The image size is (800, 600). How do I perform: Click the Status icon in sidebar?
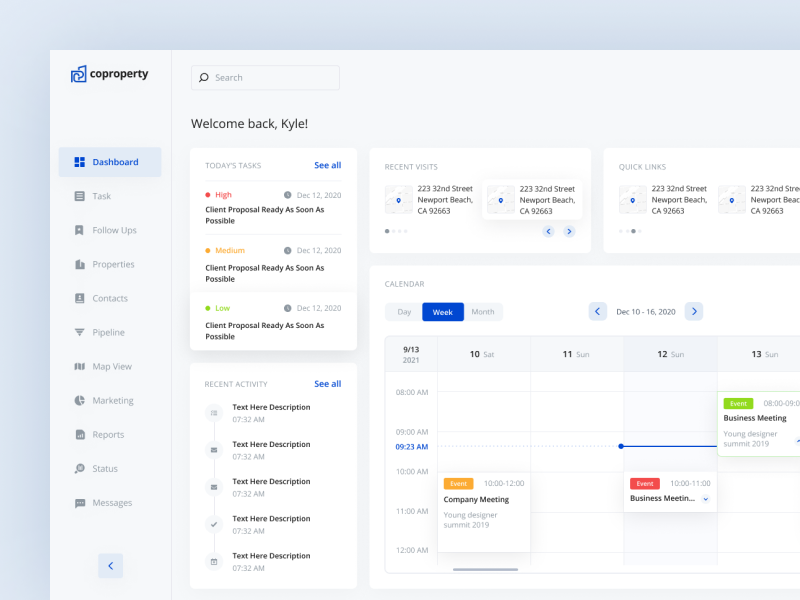click(x=80, y=468)
